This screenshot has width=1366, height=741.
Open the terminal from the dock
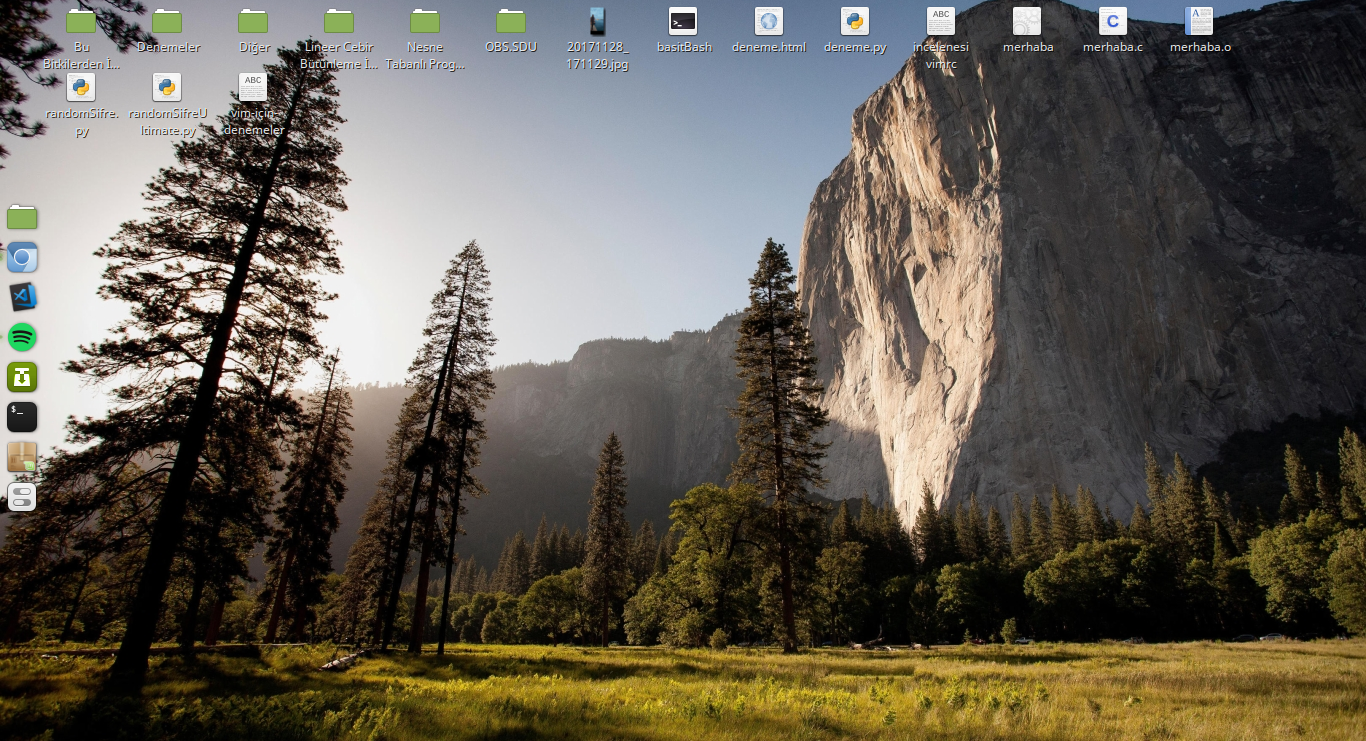(22, 417)
